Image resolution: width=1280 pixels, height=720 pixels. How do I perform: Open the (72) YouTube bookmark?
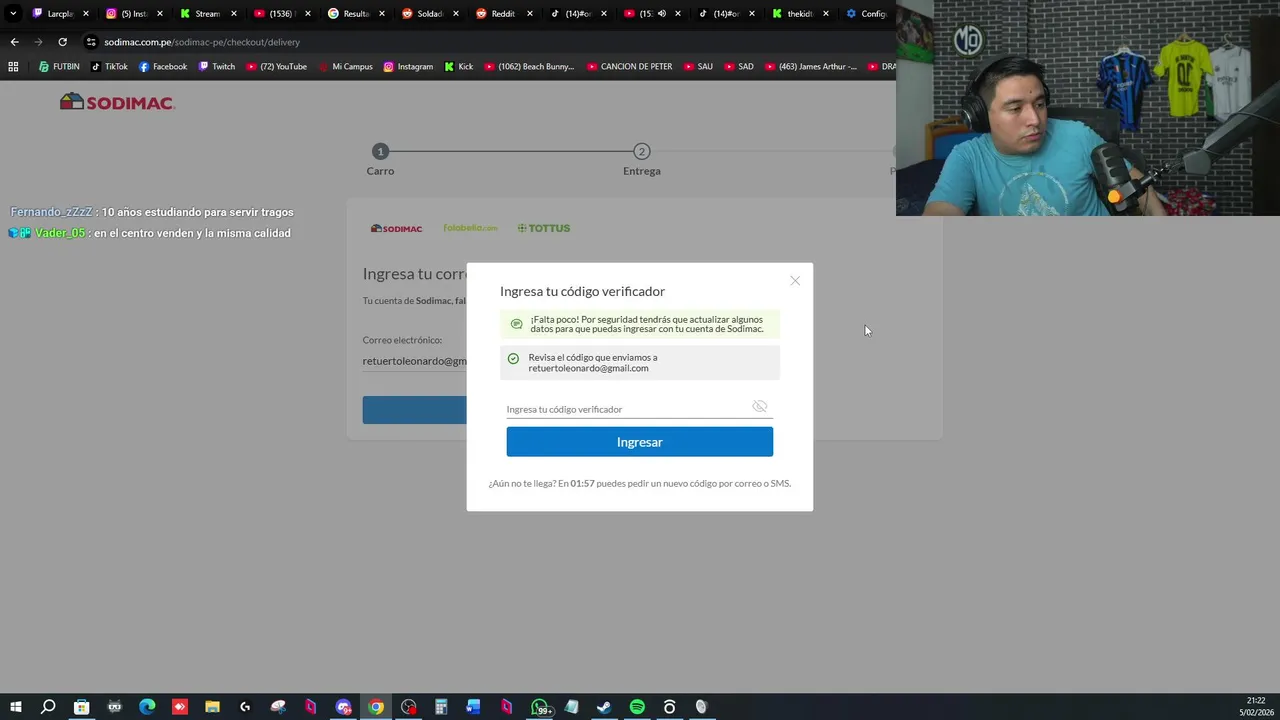click(276, 67)
